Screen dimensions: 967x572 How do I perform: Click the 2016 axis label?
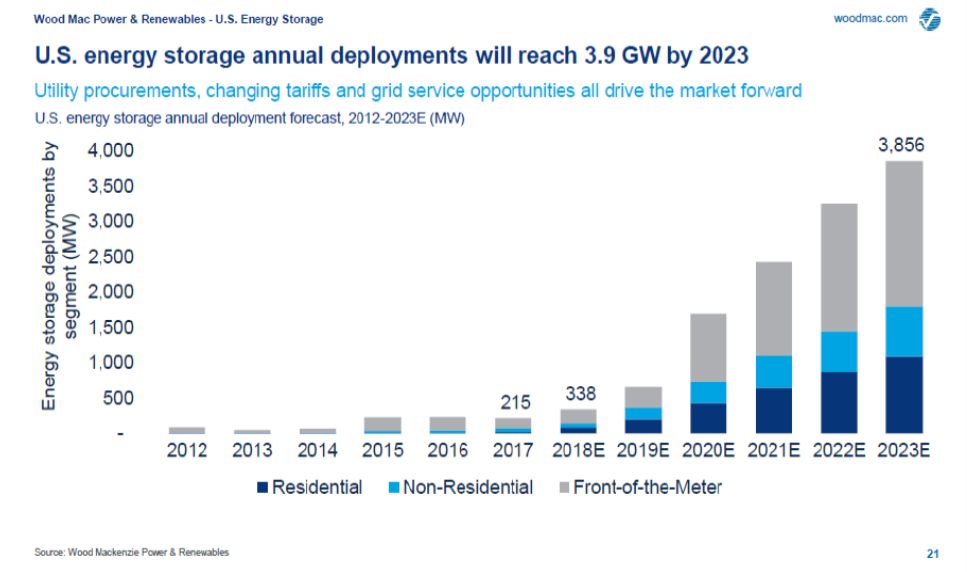click(x=448, y=450)
